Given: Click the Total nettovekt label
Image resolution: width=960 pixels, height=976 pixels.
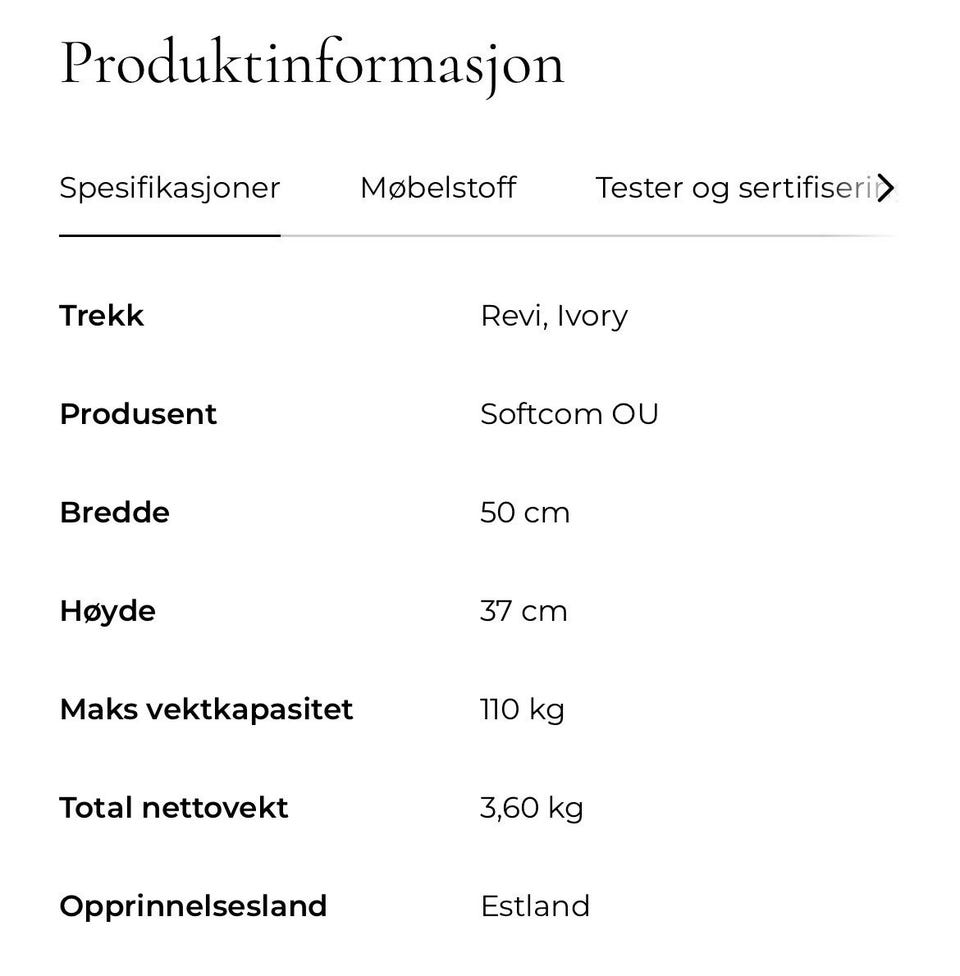Looking at the screenshot, I should [x=174, y=808].
